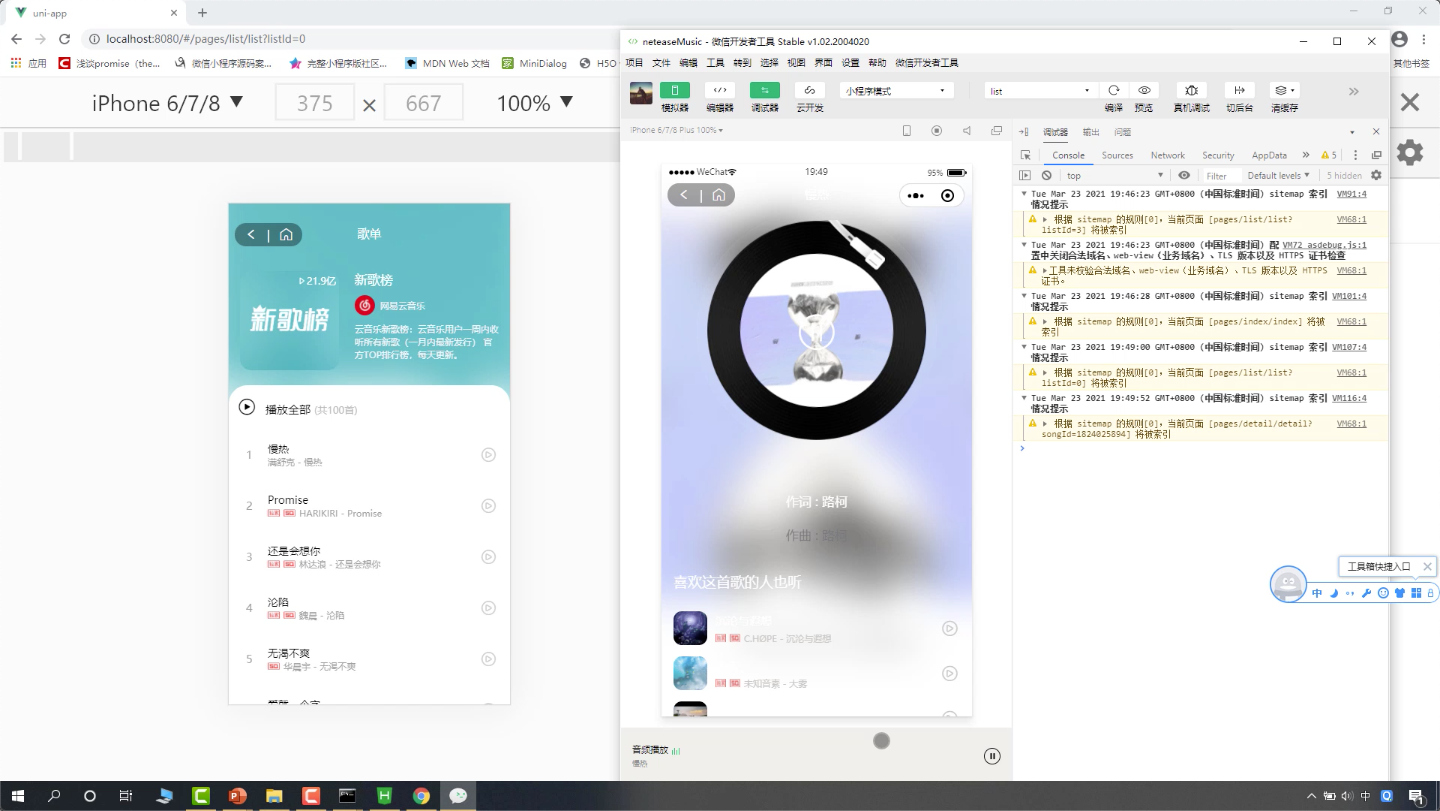Screen dimensions: 1440x811
Task: Toggle the 模拟器 simulator panel button
Action: click(674, 90)
